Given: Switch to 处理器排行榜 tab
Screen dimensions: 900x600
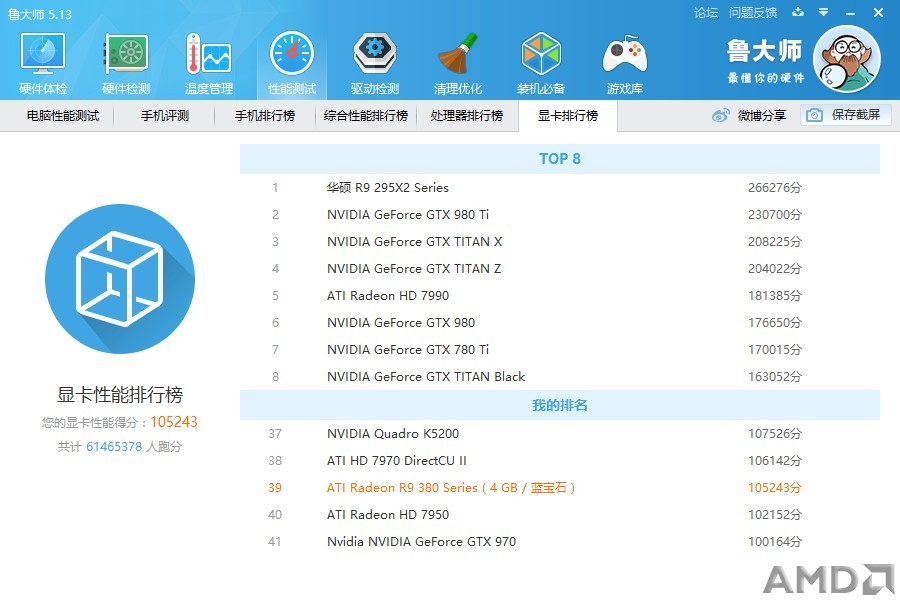Looking at the screenshot, I should point(467,116).
